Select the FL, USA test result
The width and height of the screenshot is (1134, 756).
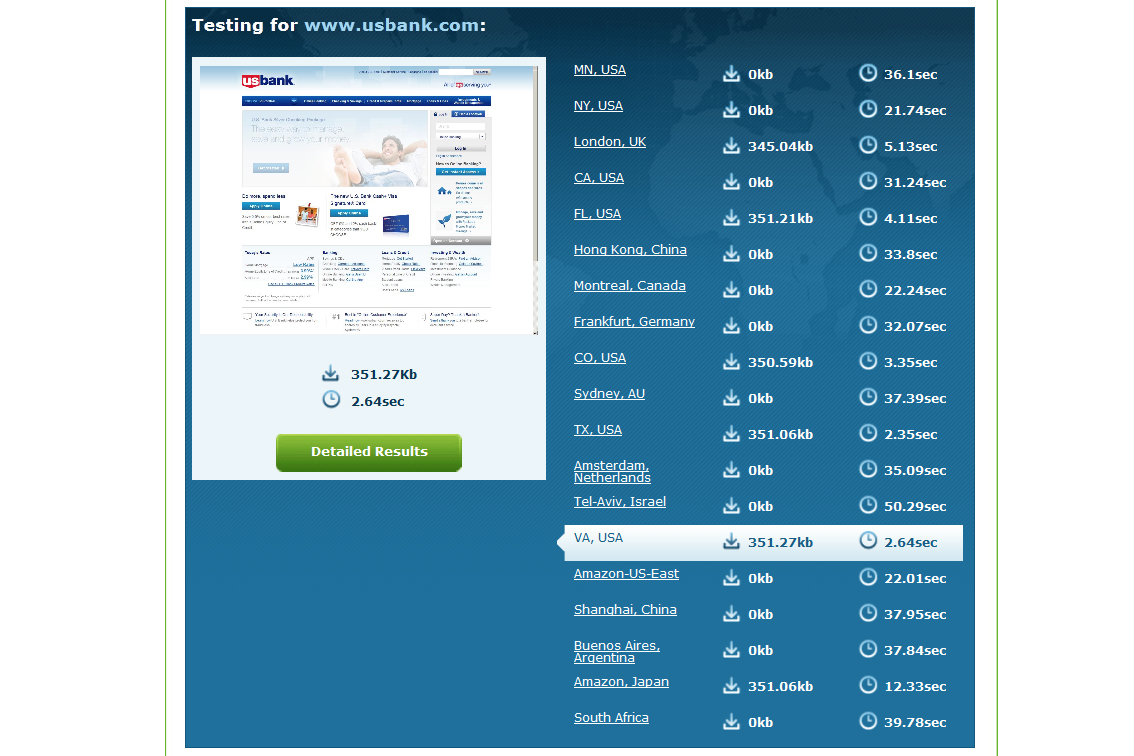(597, 214)
